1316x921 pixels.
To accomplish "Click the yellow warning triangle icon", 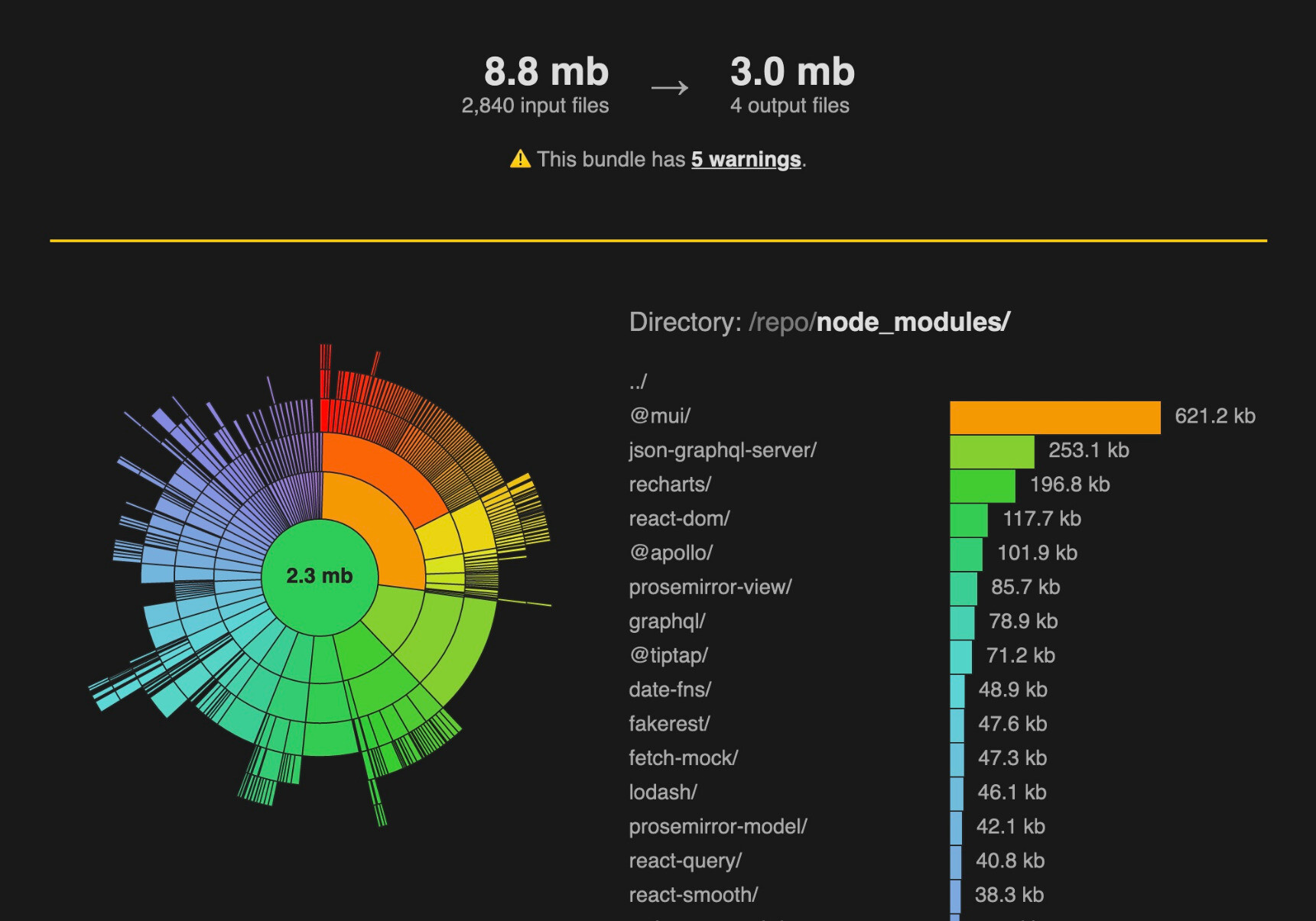I will tap(520, 159).
